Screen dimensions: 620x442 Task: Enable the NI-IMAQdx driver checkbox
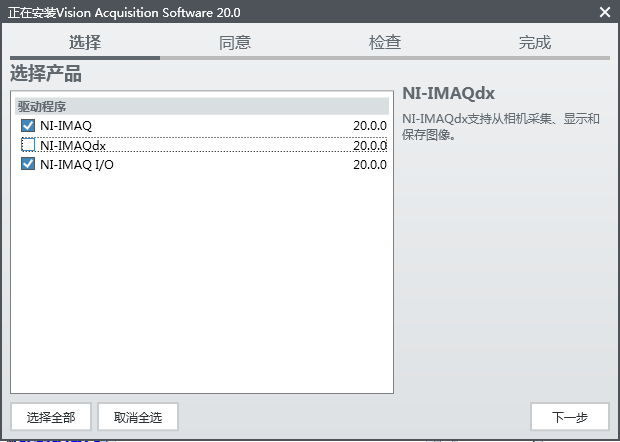[x=28, y=145]
